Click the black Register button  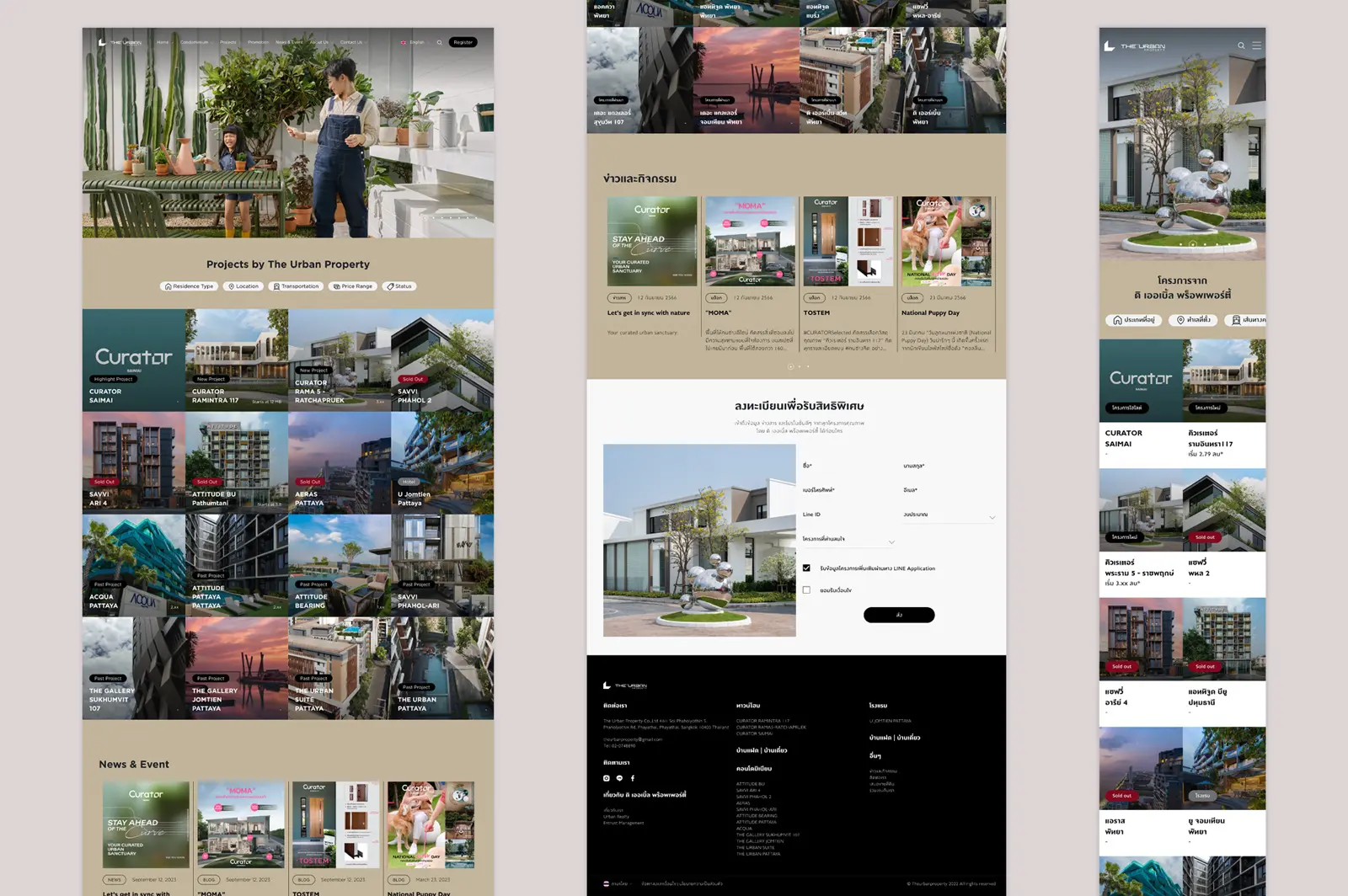463,42
